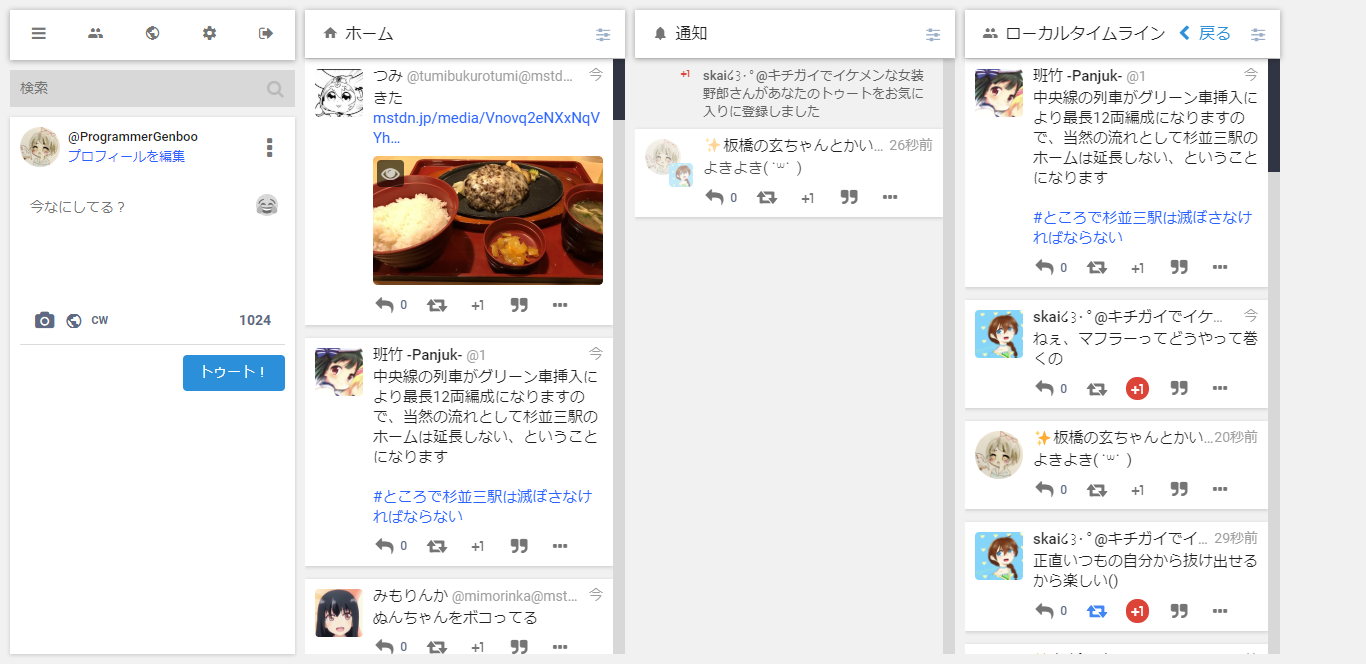
Task: Open プロフィールを編集 link
Action: tap(126, 156)
